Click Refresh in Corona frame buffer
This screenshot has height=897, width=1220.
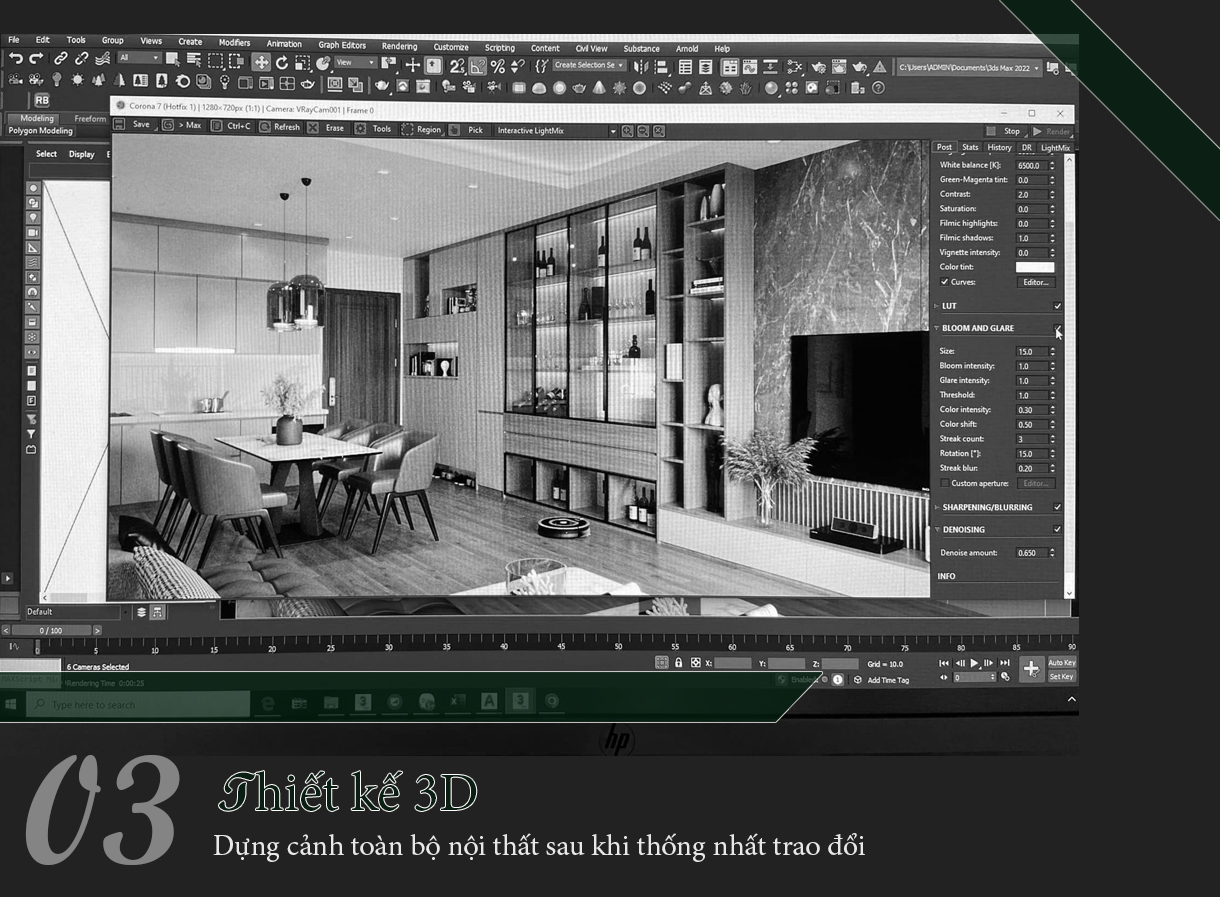(279, 127)
